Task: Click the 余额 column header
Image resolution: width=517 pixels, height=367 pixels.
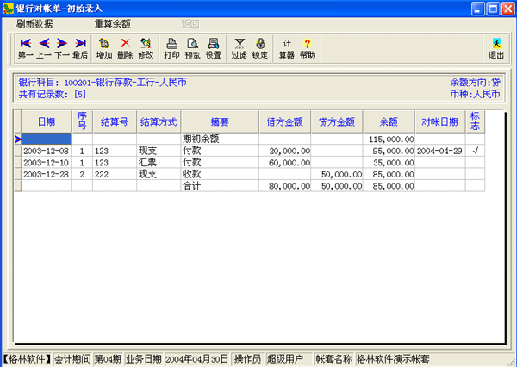Action: 389,122
